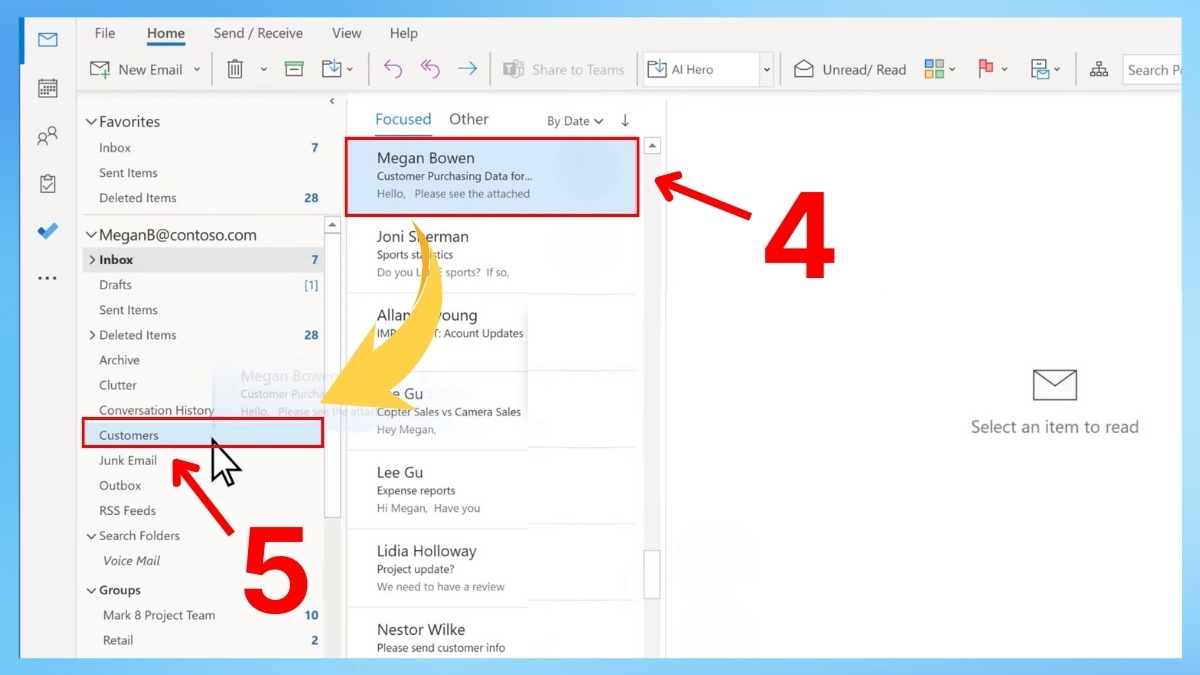Open the Calendar view icon

pos(47,88)
